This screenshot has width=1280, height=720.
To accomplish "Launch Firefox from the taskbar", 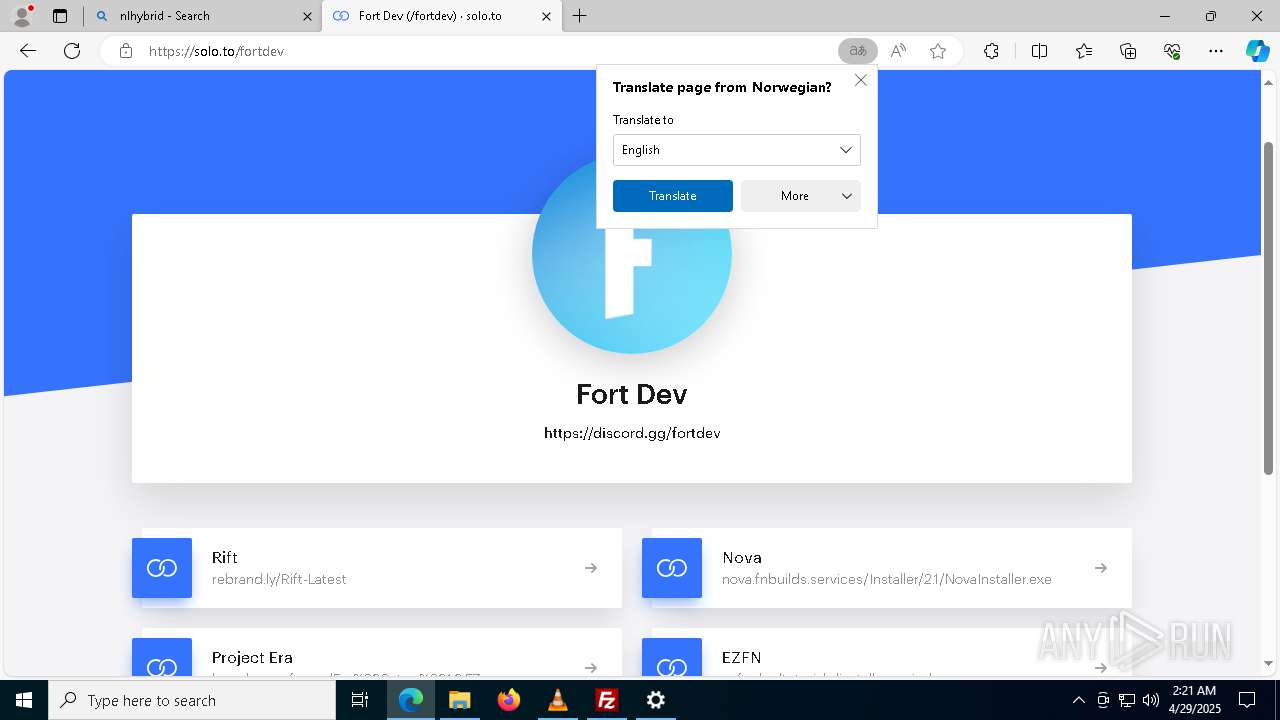I will tap(508, 700).
